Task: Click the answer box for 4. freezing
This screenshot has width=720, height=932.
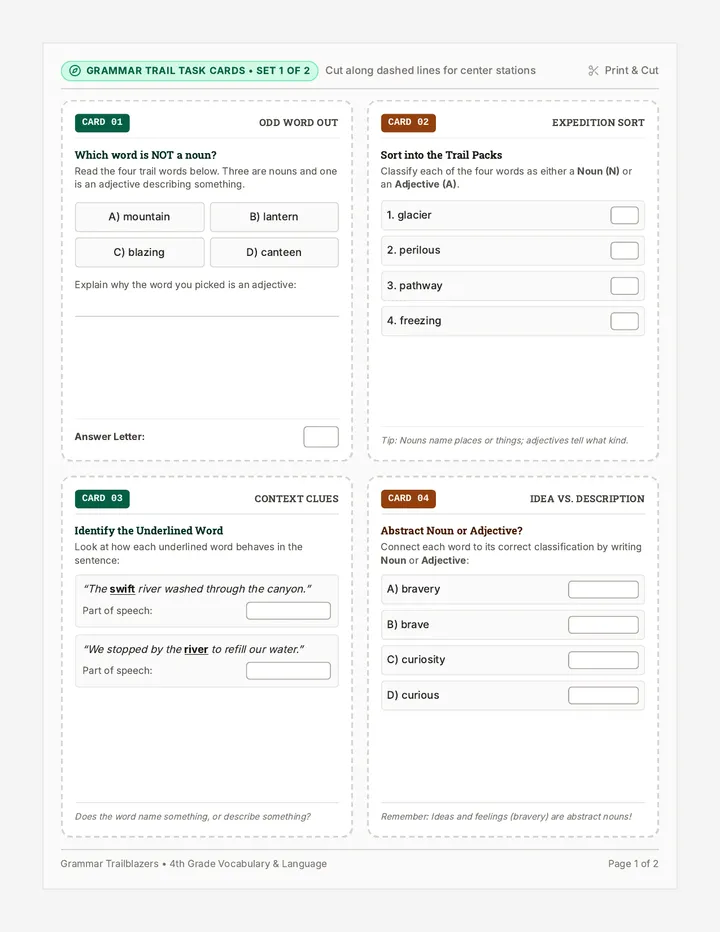Action: click(624, 321)
